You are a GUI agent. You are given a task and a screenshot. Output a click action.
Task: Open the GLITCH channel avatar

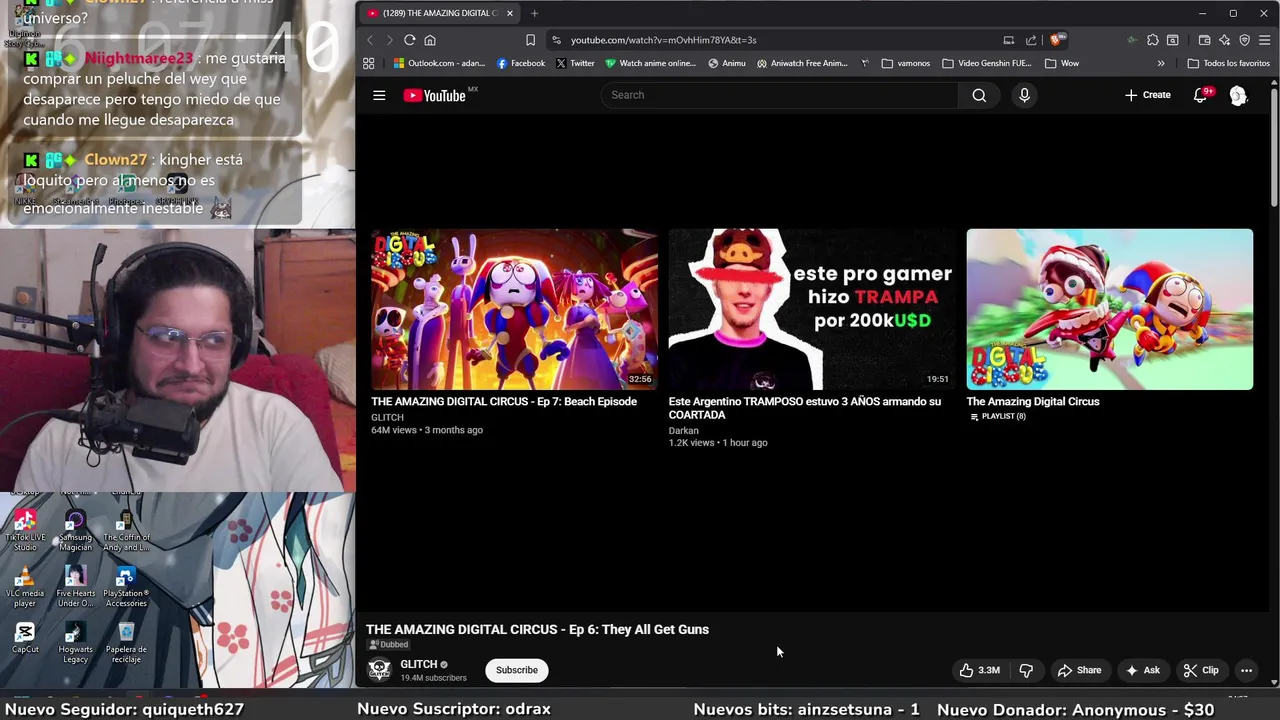coord(379,670)
